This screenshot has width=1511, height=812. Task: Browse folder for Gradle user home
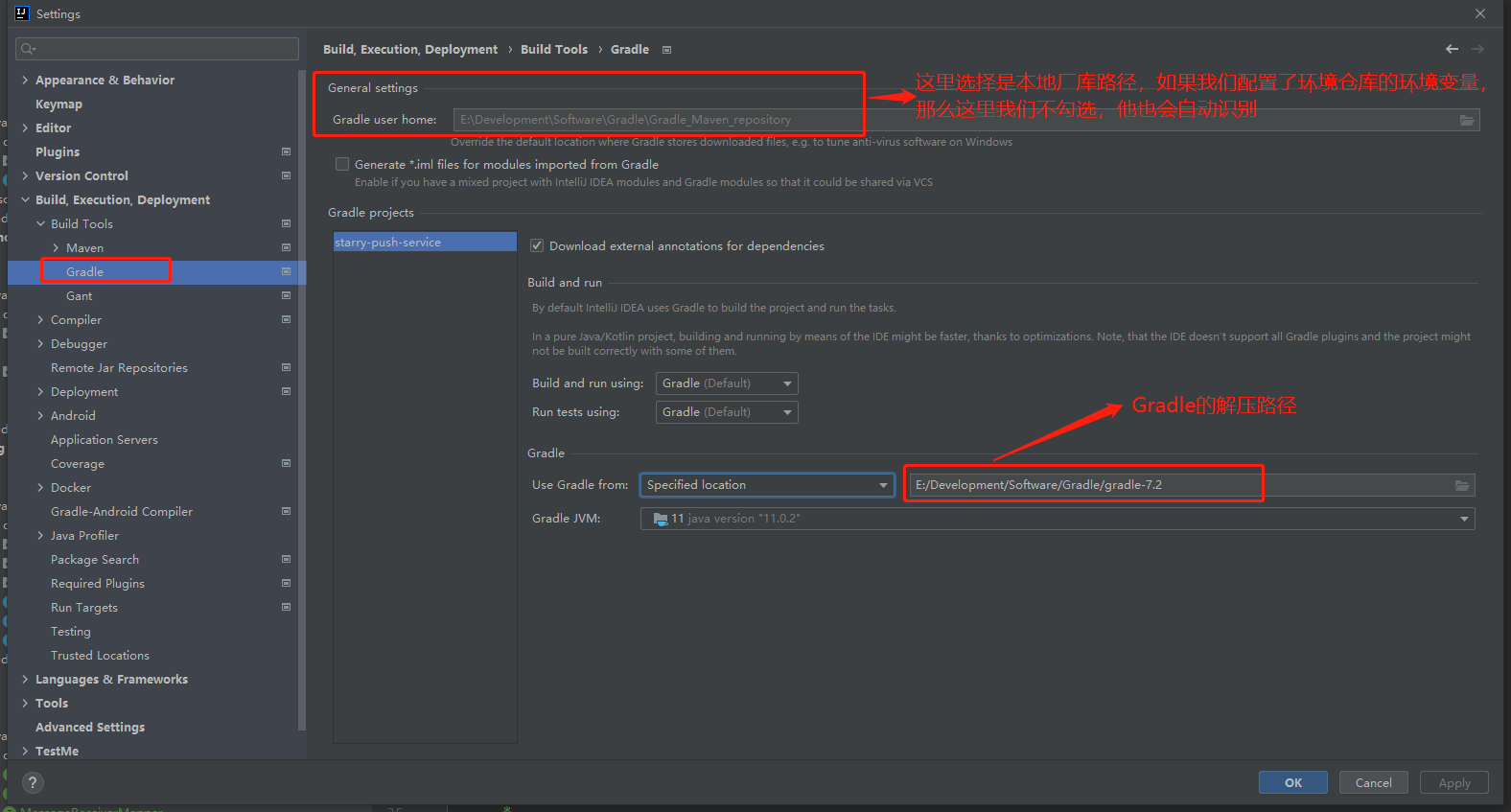1466,120
